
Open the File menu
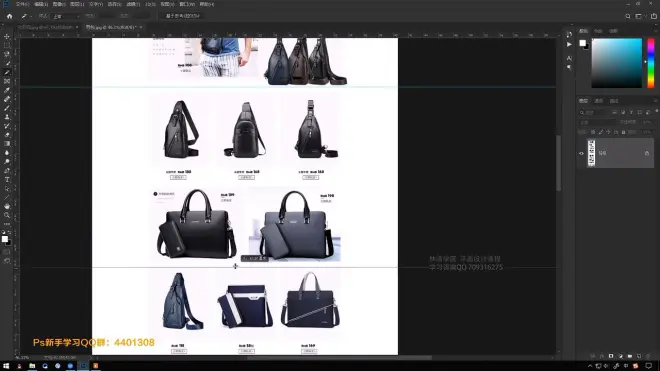pos(22,4)
